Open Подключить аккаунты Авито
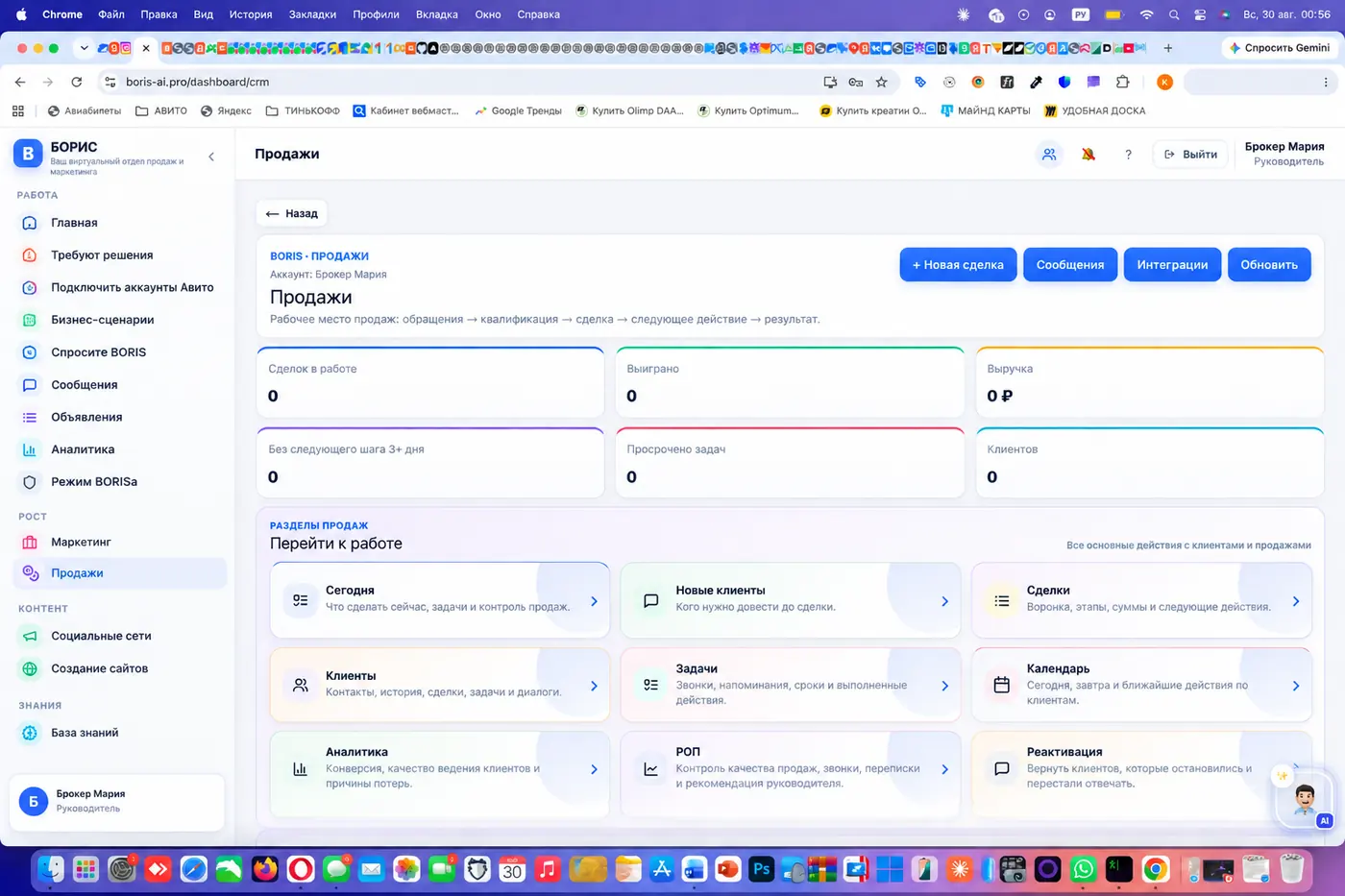This screenshot has height=896, width=1345. coord(120,287)
